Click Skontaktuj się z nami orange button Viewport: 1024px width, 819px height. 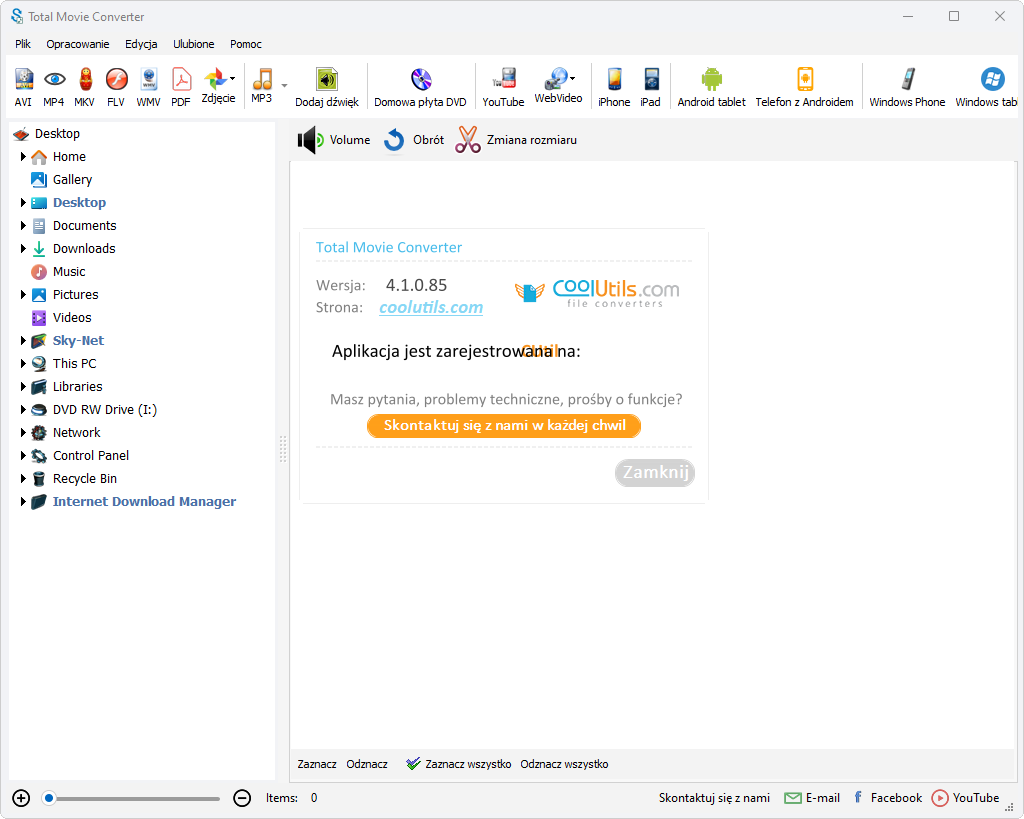point(504,426)
